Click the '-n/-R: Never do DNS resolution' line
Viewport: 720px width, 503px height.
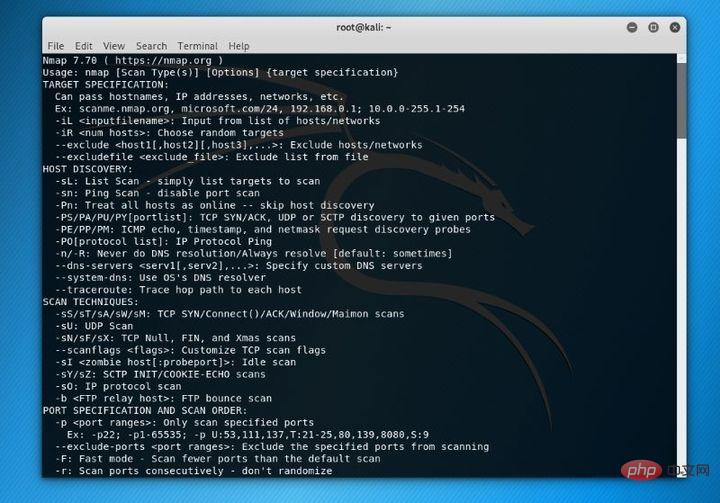pos(254,254)
